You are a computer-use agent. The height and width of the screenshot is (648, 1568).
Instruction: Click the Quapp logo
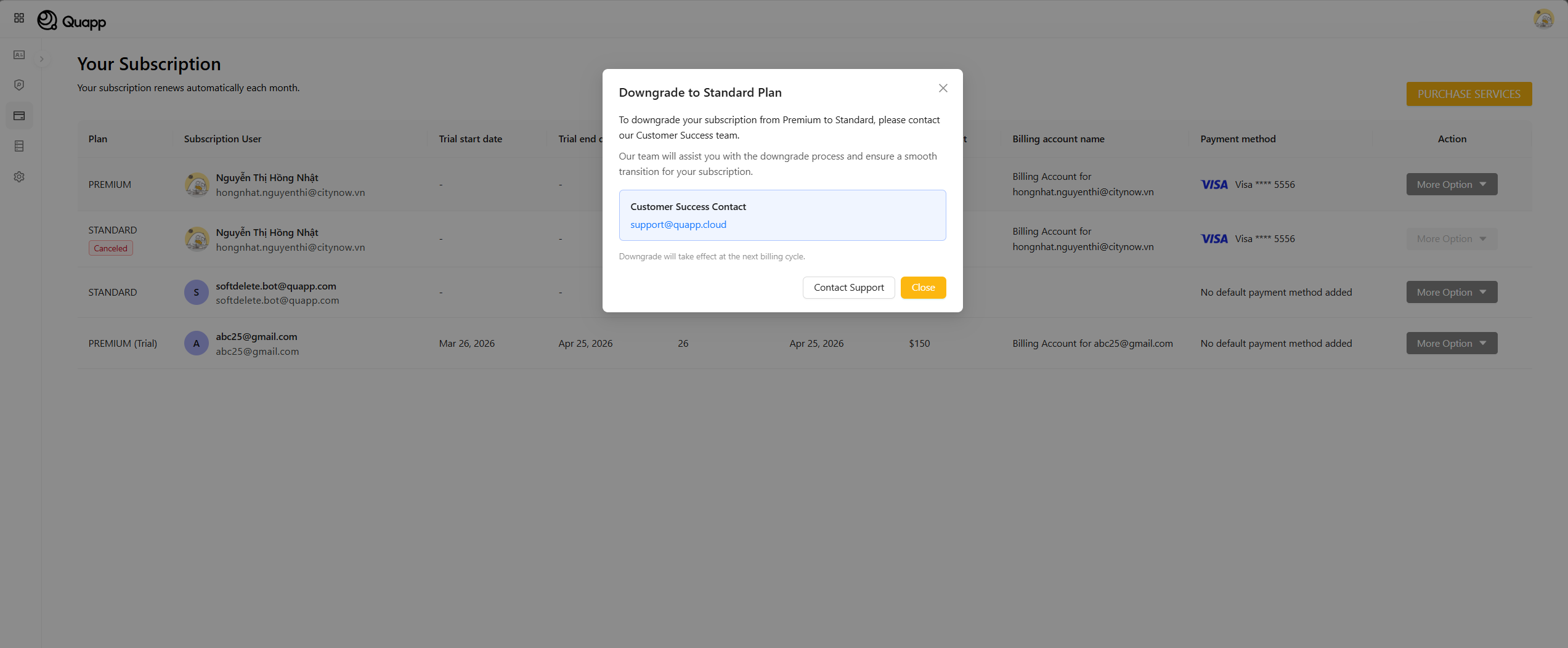(72, 21)
